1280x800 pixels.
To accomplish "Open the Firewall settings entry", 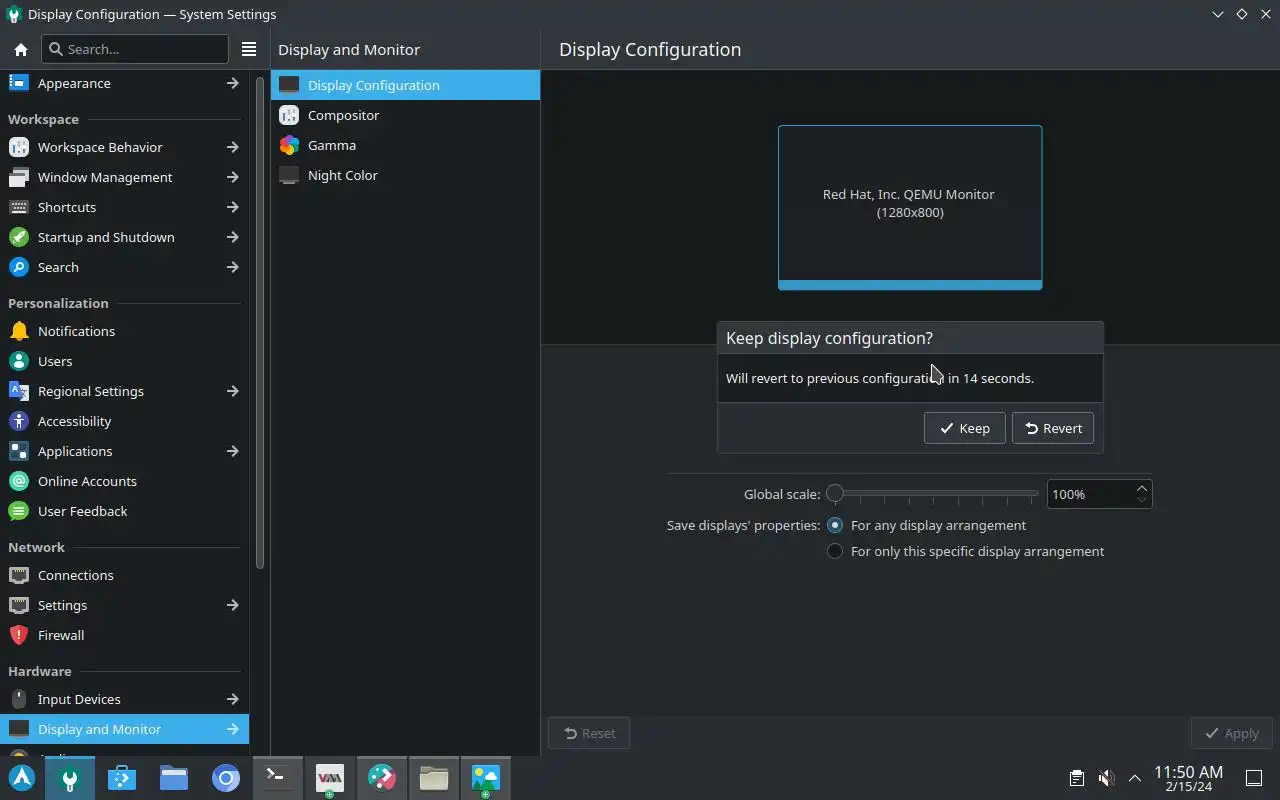I will pyautogui.click(x=124, y=635).
